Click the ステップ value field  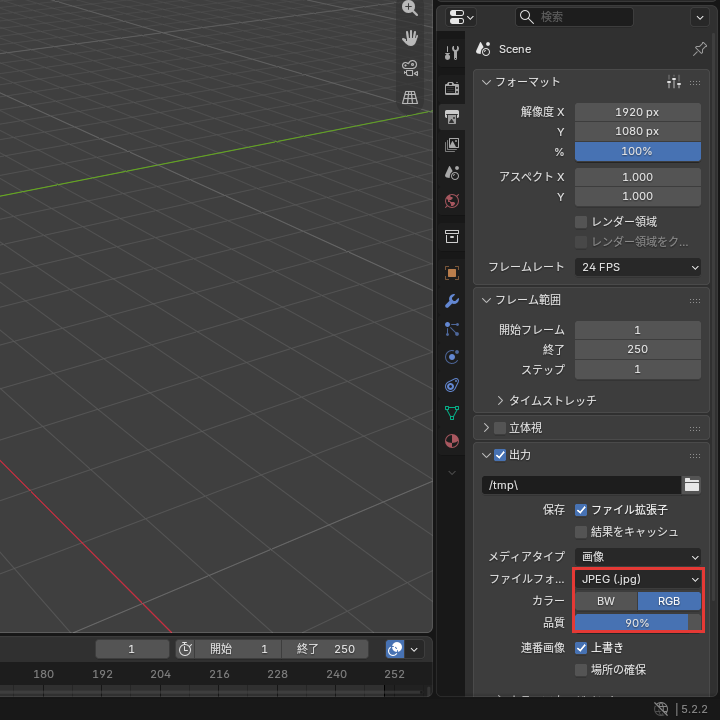click(638, 369)
